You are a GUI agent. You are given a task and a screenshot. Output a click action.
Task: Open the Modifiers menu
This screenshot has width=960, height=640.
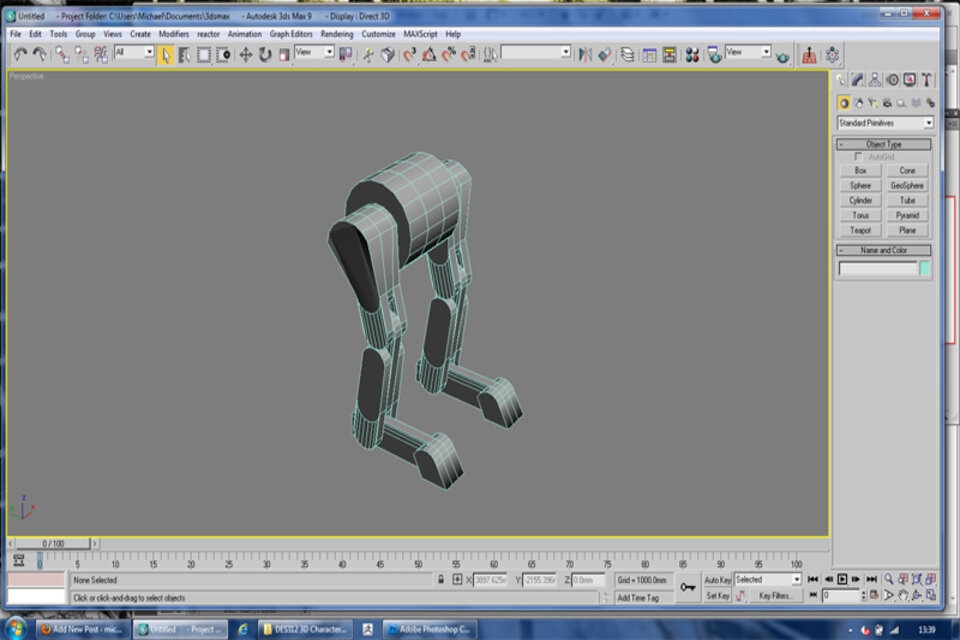click(175, 33)
